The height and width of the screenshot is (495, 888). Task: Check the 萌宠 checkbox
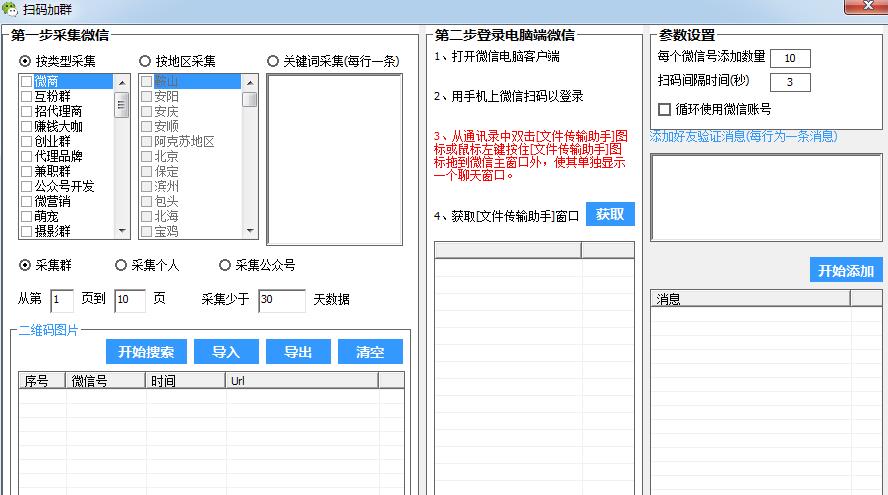[27, 216]
